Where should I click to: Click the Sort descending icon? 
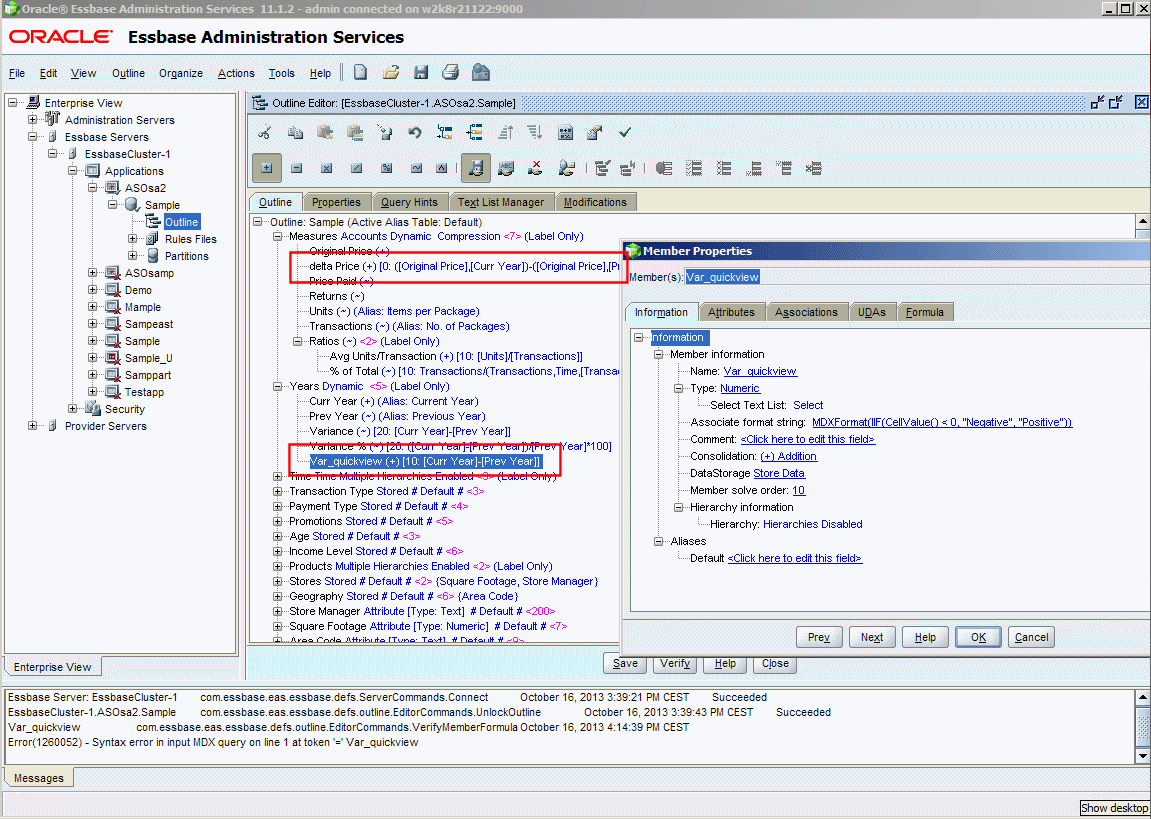click(535, 133)
